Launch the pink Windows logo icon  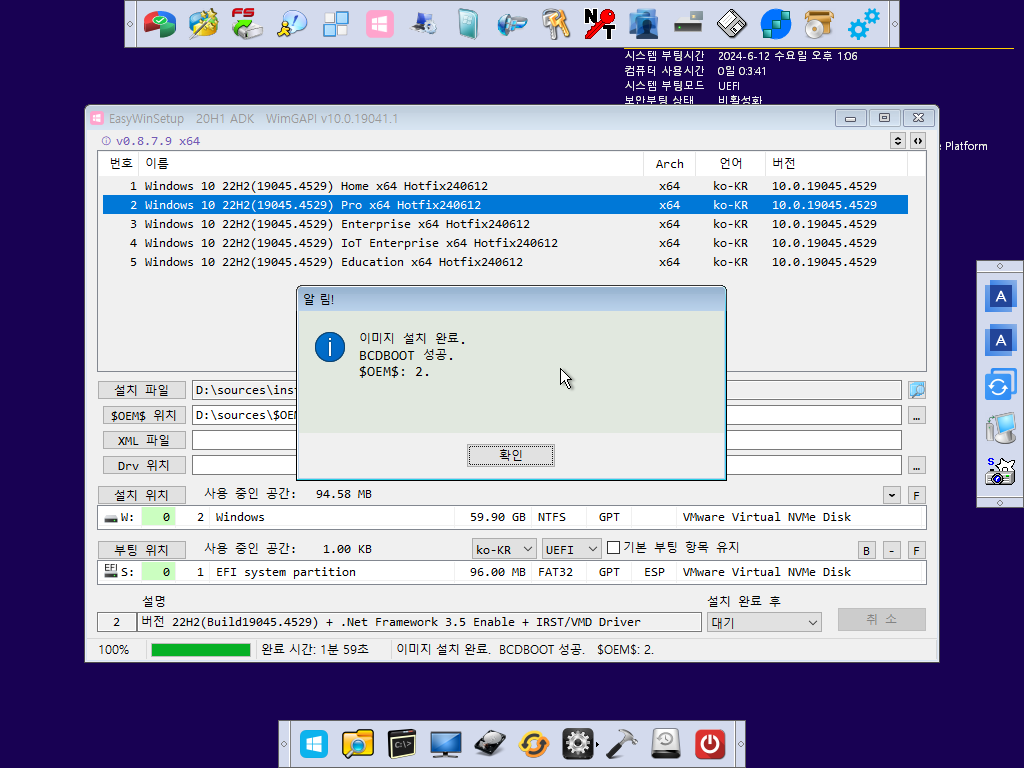[379, 24]
